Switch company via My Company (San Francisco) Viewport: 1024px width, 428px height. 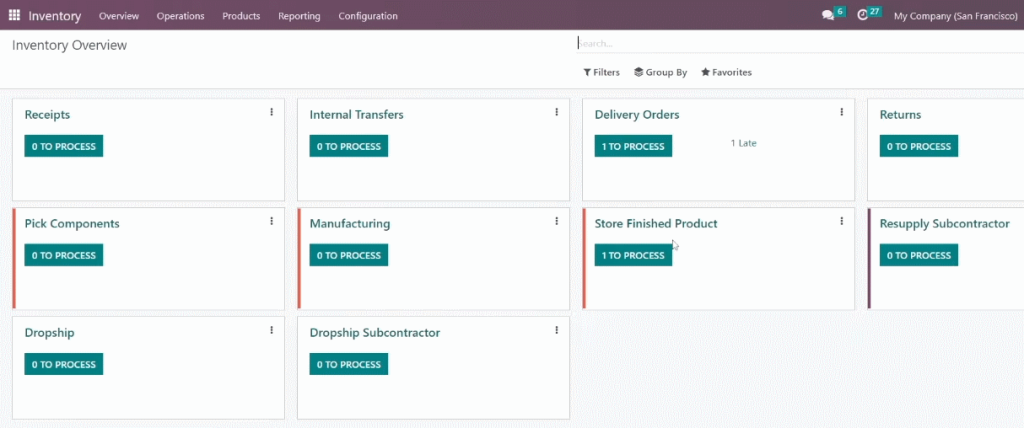point(955,16)
